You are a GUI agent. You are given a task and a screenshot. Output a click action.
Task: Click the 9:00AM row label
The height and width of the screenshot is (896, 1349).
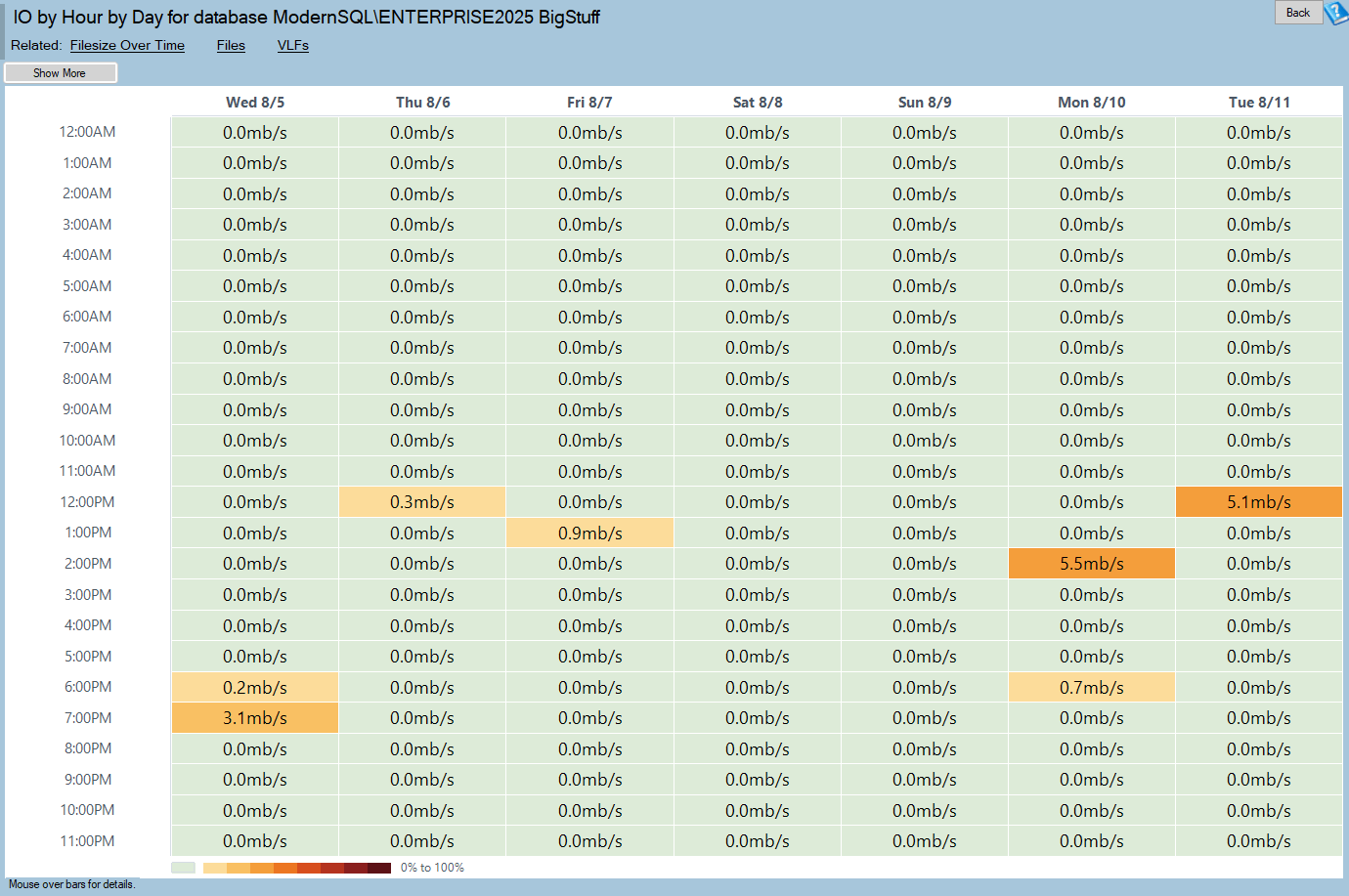[x=87, y=409]
